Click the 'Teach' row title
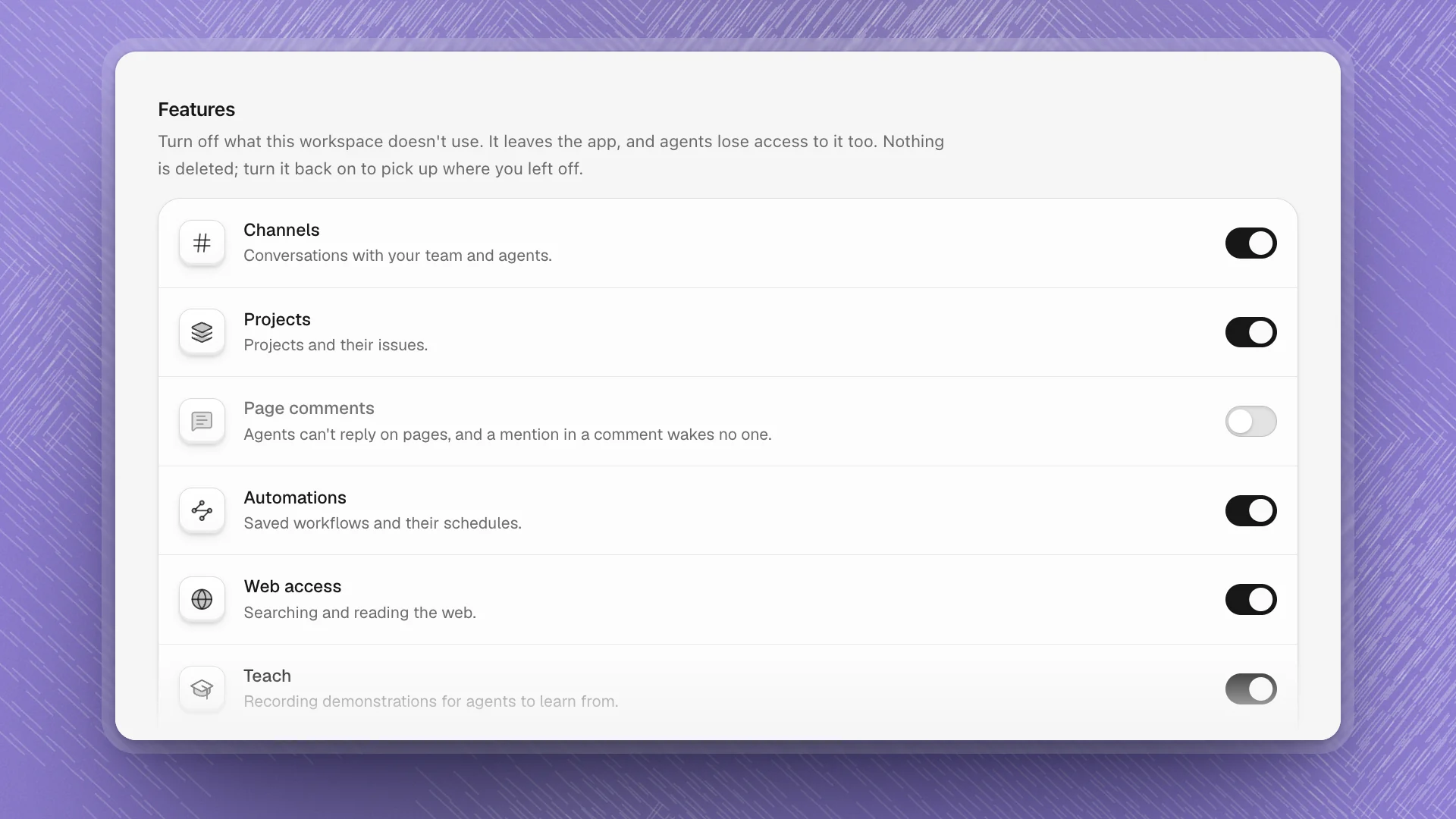1456x819 pixels. (x=267, y=676)
